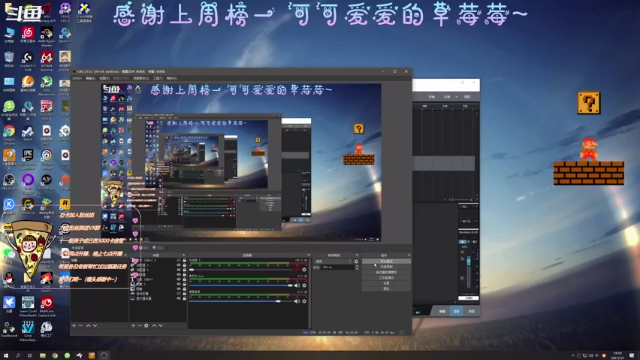Click 设置 settings button in controls

(x=387, y=283)
